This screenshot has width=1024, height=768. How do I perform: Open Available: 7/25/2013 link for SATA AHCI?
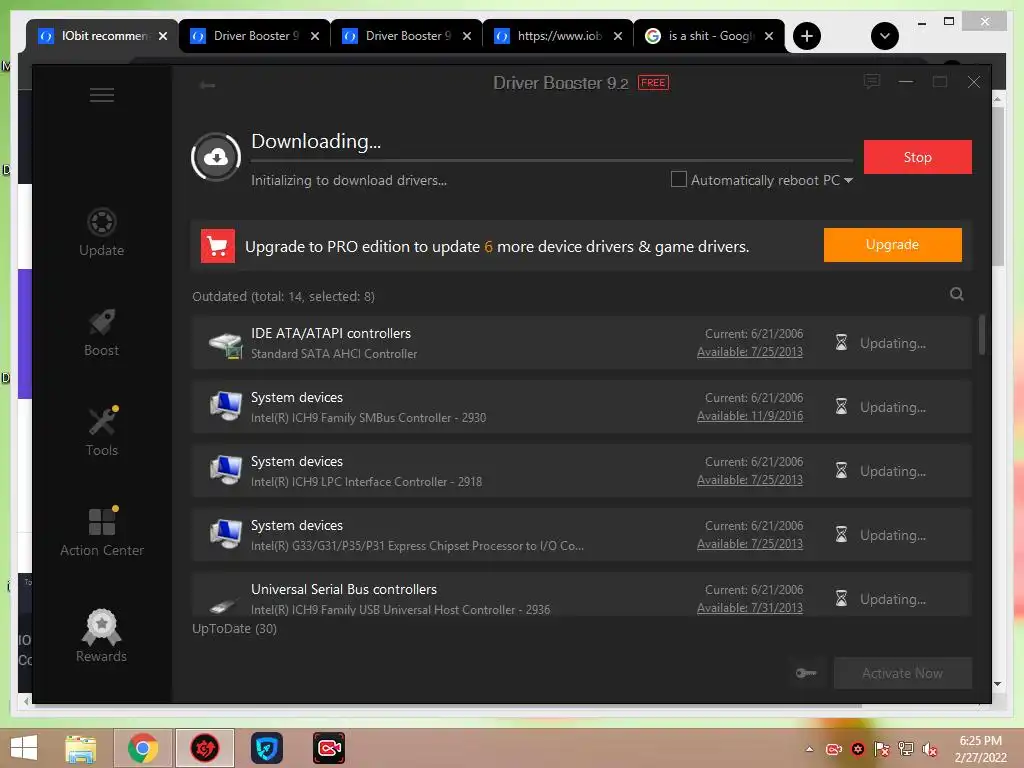point(750,352)
